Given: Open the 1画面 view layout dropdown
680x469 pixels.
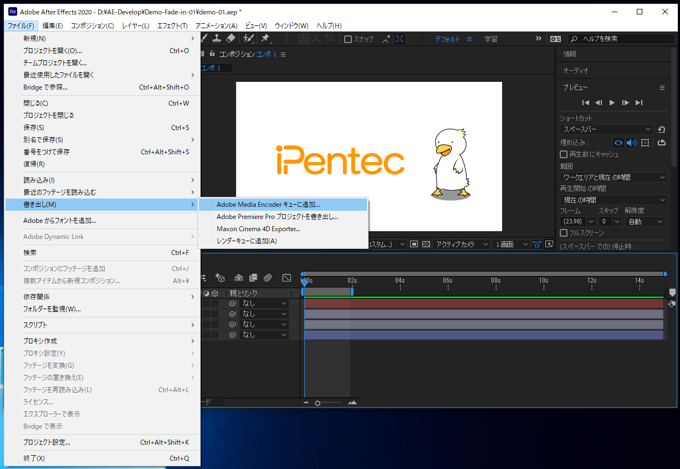Looking at the screenshot, I should pos(511,244).
